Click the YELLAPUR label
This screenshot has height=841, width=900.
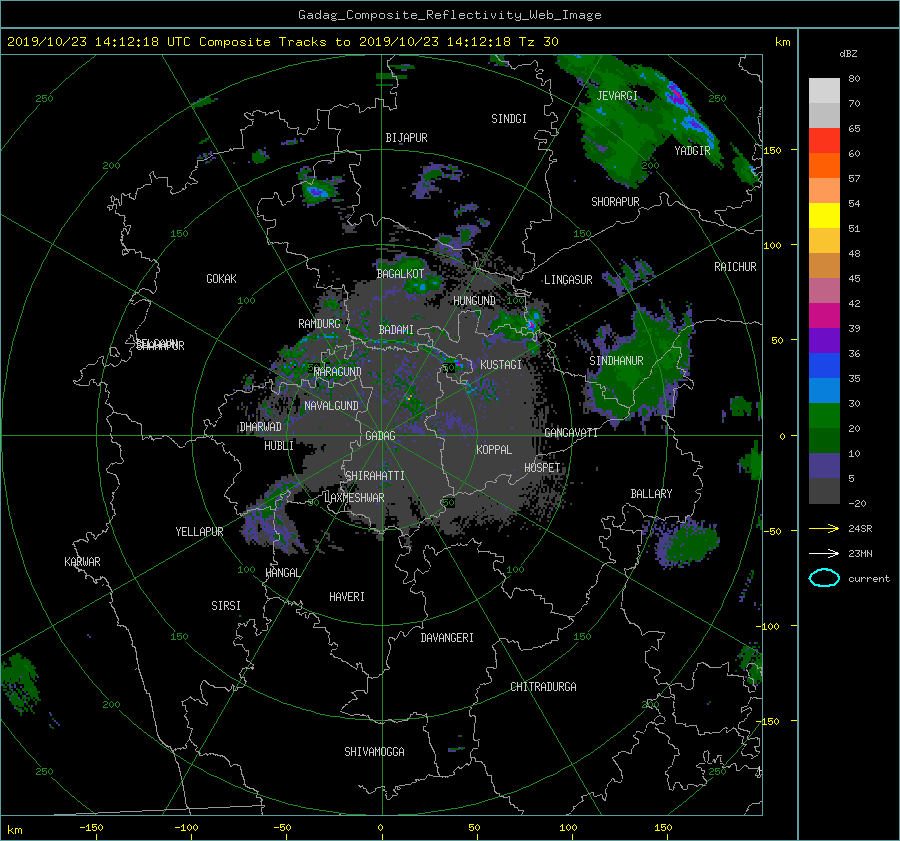[199, 532]
